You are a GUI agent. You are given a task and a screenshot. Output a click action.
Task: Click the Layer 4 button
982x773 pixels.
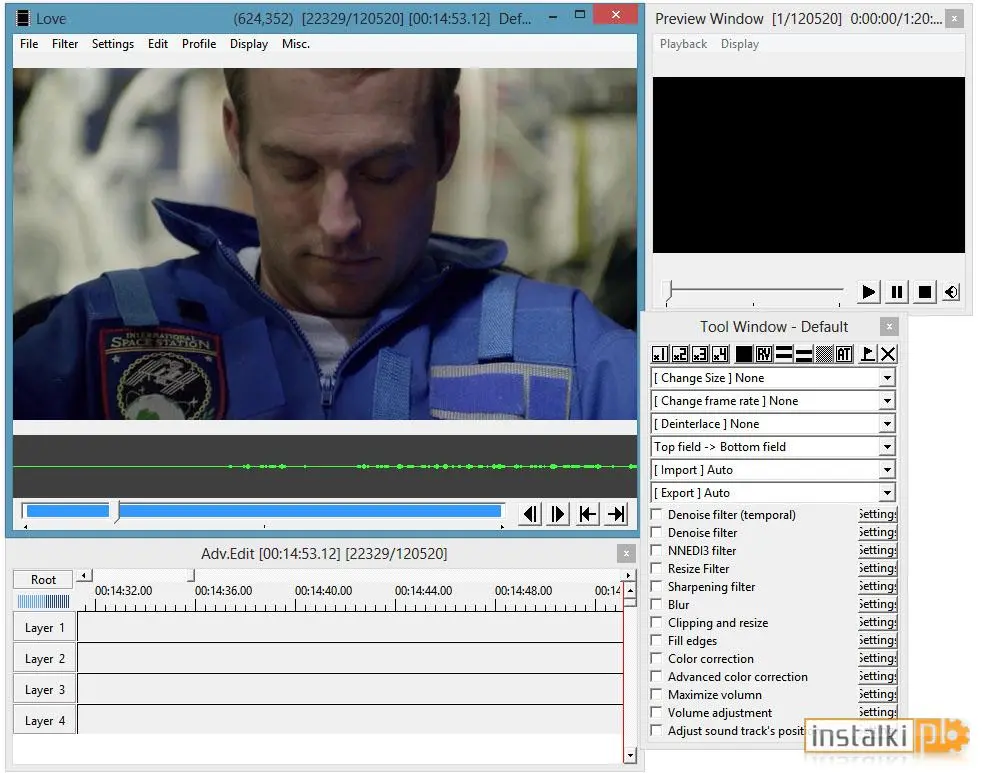pos(44,721)
